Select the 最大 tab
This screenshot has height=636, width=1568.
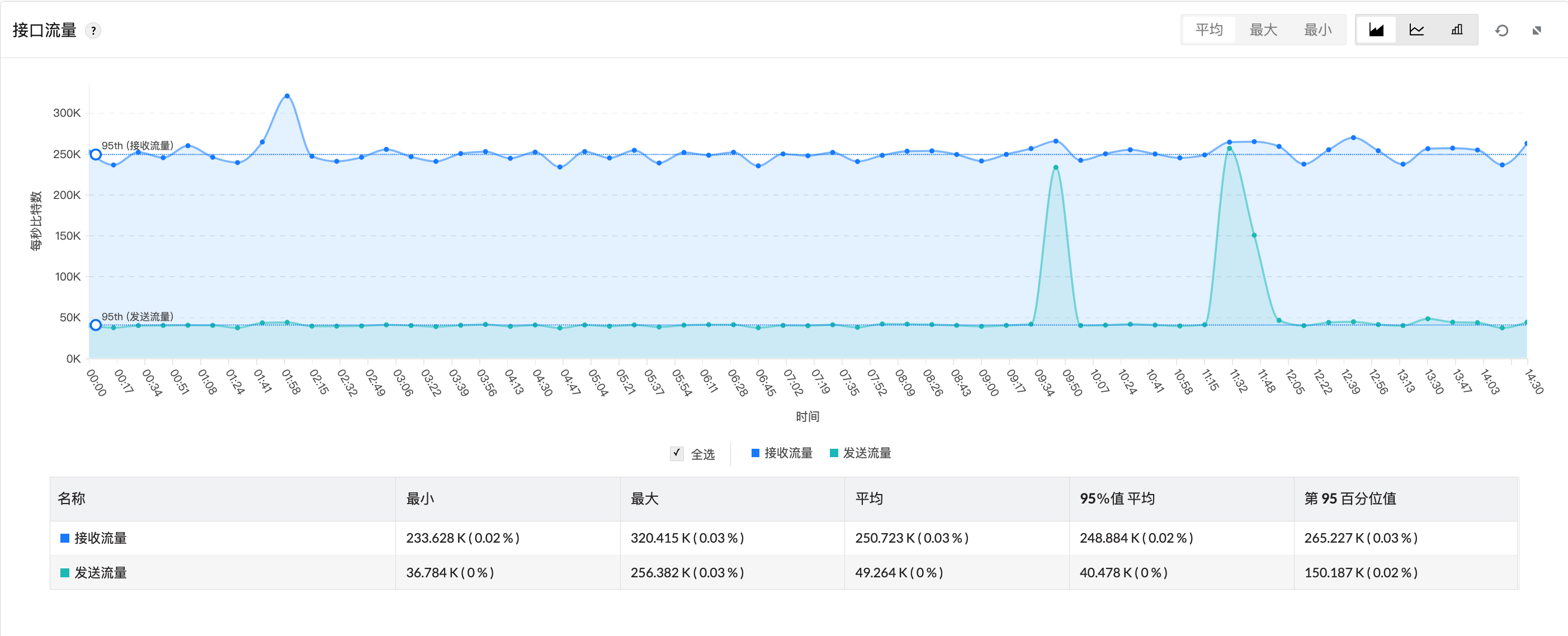point(1263,30)
